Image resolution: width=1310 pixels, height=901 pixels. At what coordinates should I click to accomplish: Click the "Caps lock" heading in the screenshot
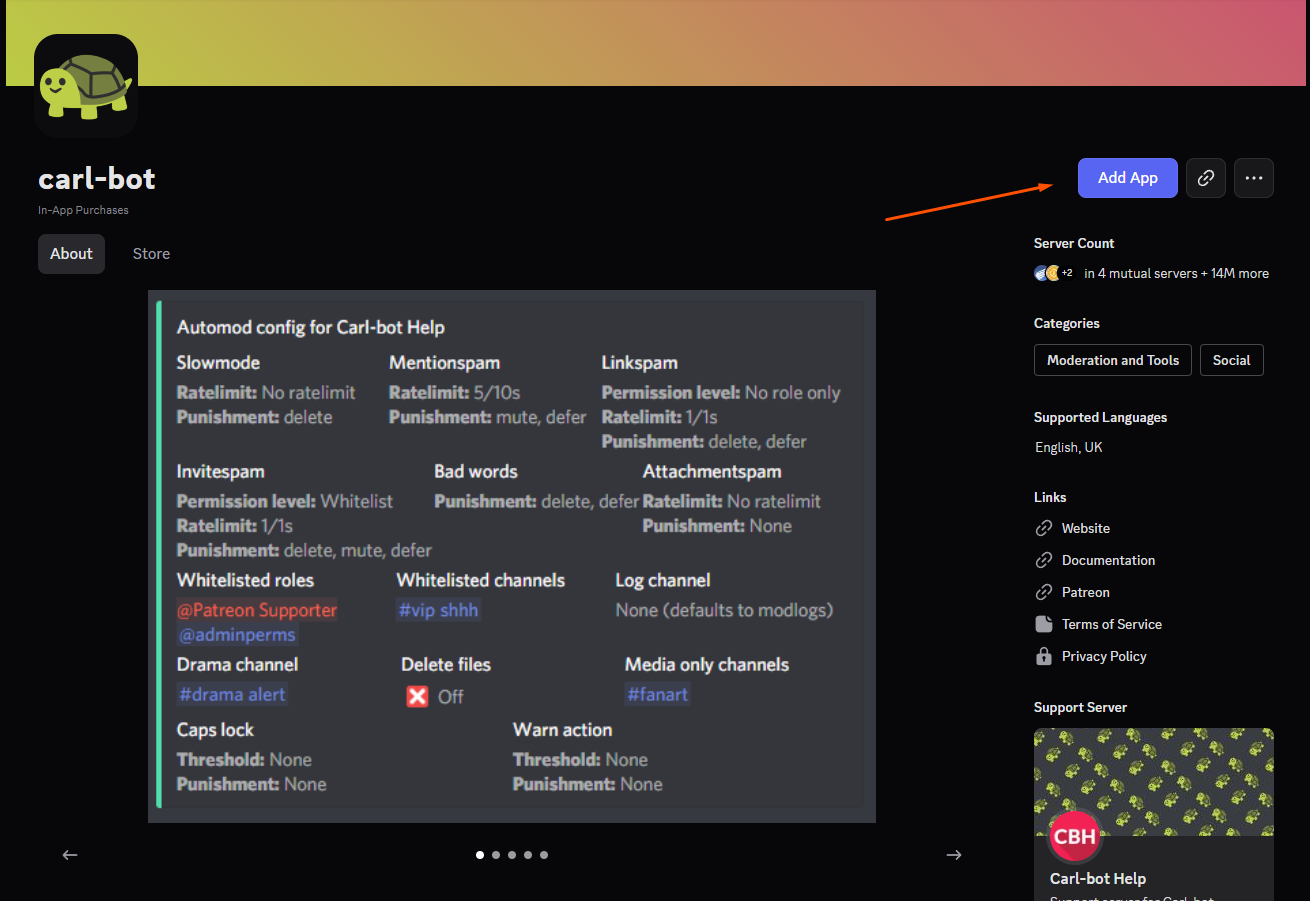[x=215, y=730]
